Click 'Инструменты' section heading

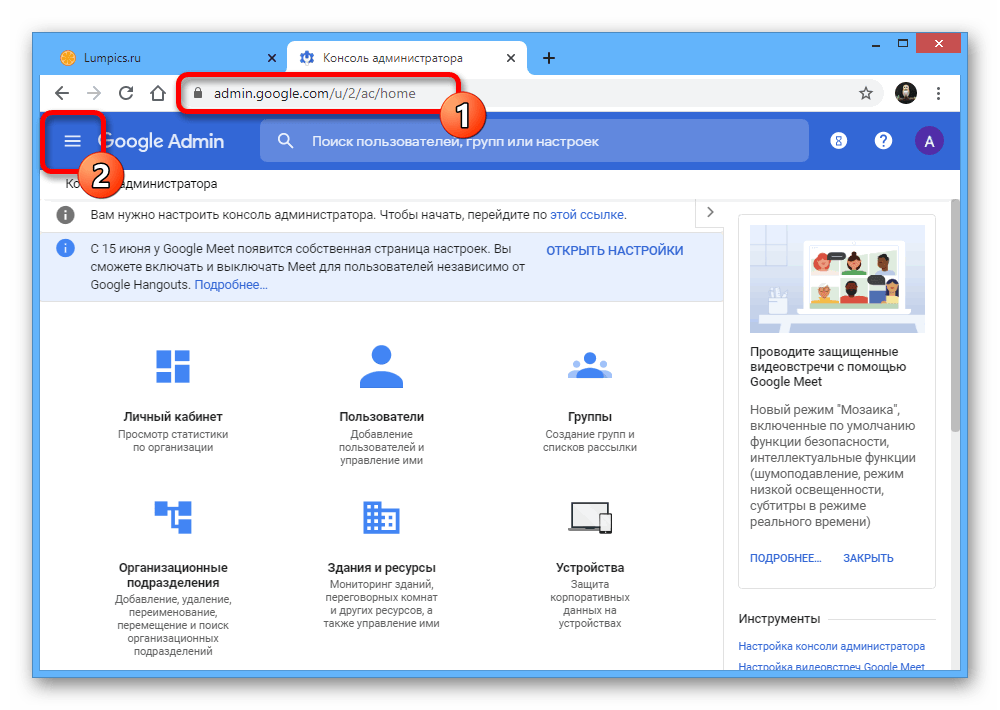(779, 619)
